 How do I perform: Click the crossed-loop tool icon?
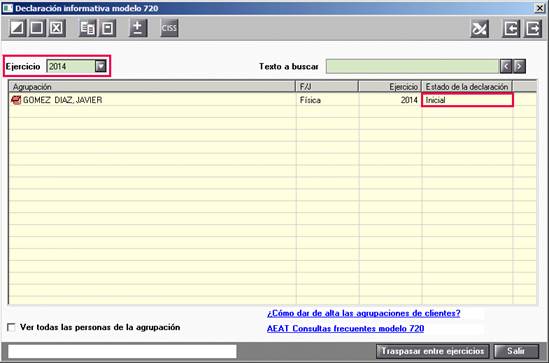click(x=480, y=29)
